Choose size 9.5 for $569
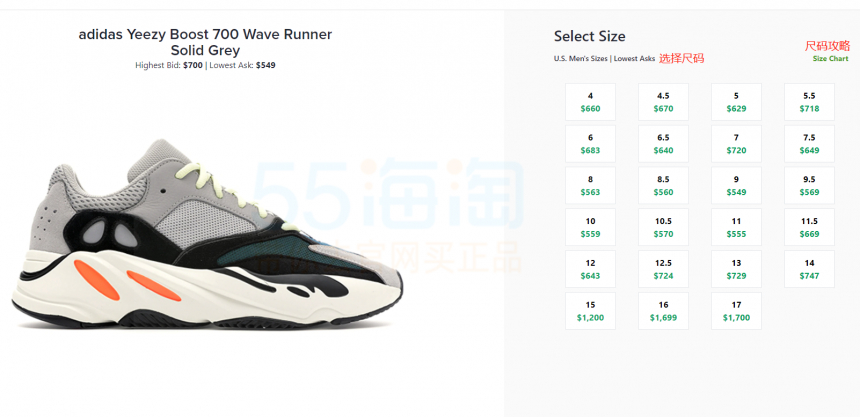 (809, 185)
